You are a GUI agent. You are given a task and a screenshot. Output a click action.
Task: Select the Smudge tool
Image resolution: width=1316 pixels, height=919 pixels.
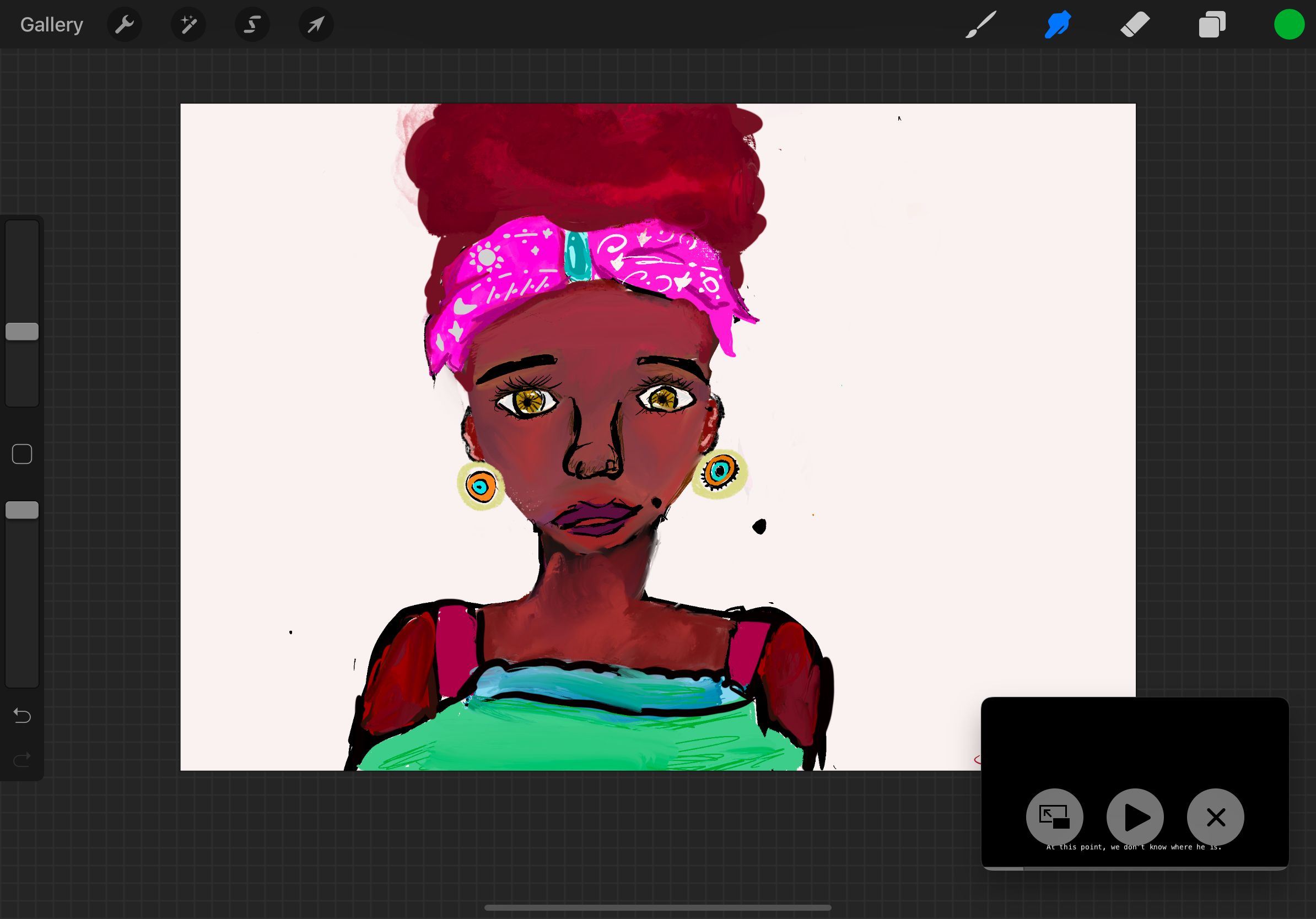tap(1058, 25)
